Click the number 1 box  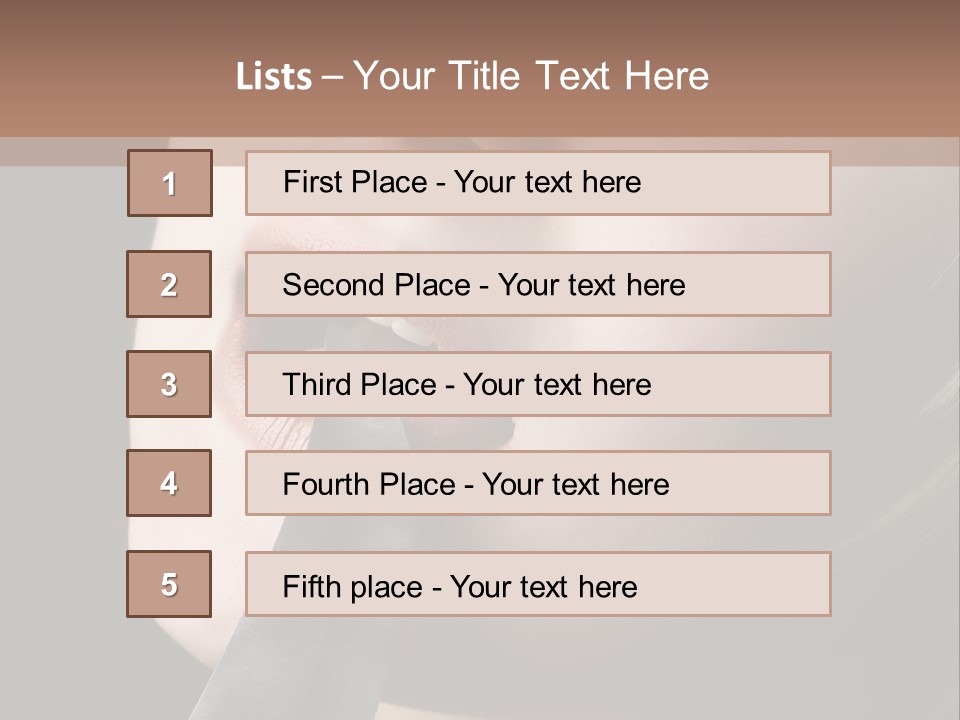[169, 183]
